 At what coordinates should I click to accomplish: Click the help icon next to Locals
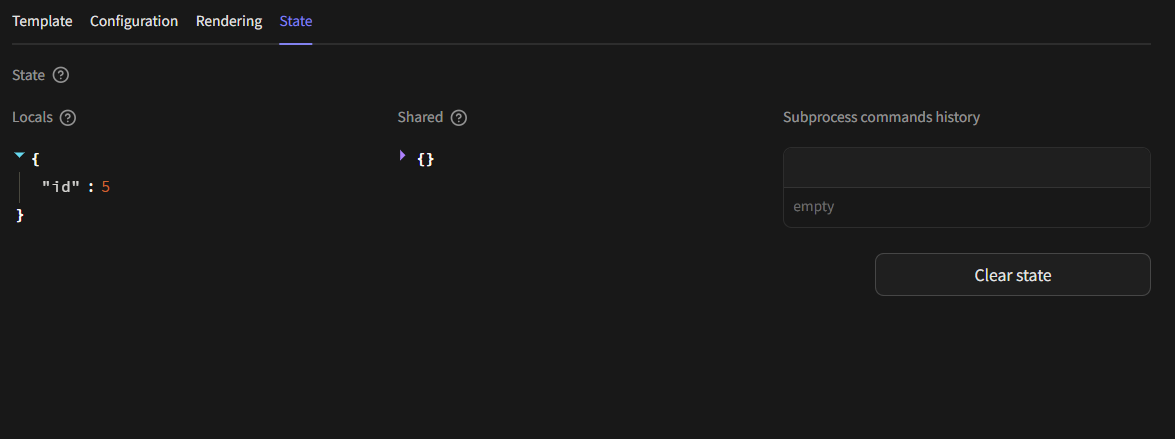(x=68, y=117)
